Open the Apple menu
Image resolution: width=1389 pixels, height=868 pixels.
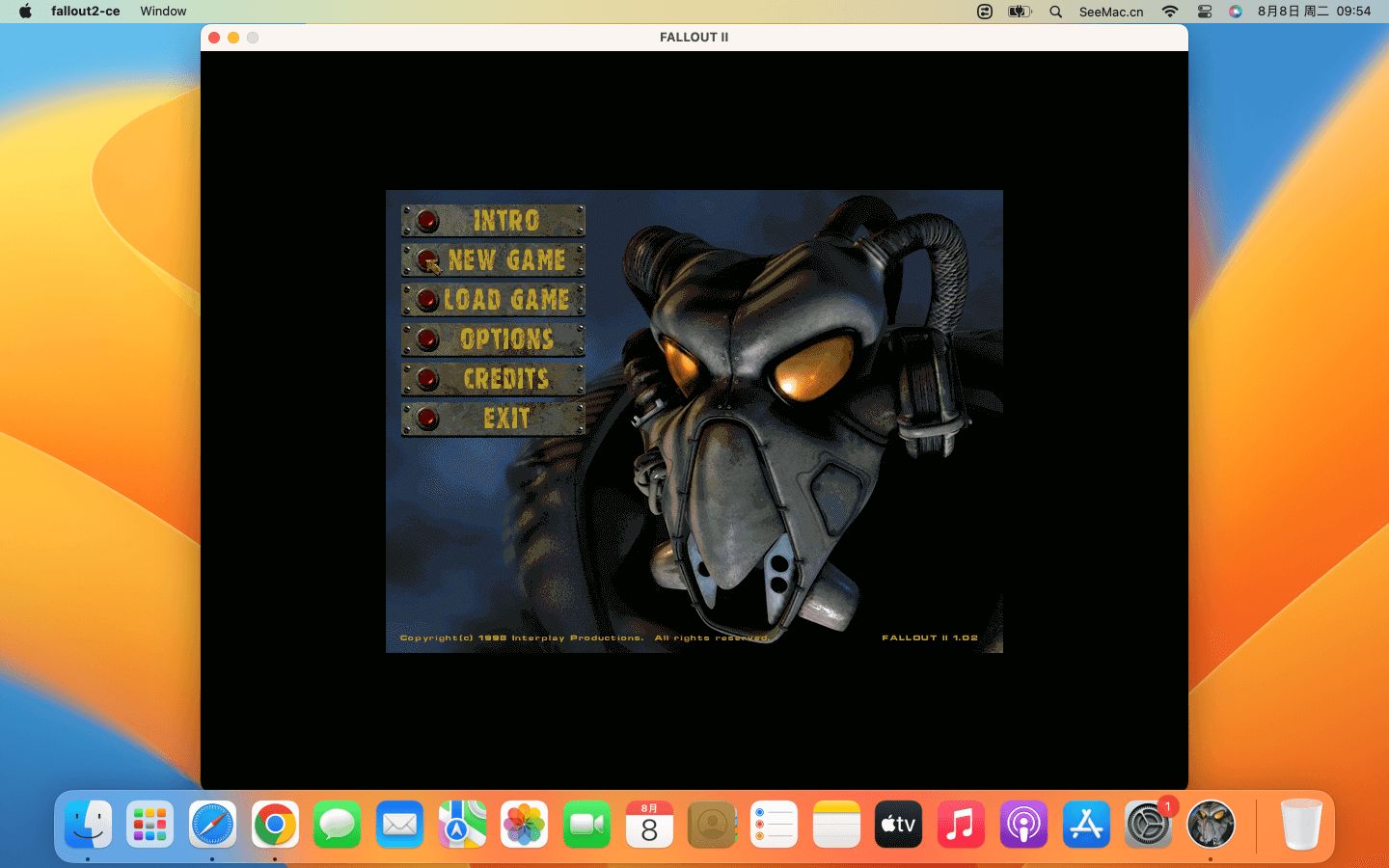pyautogui.click(x=25, y=12)
